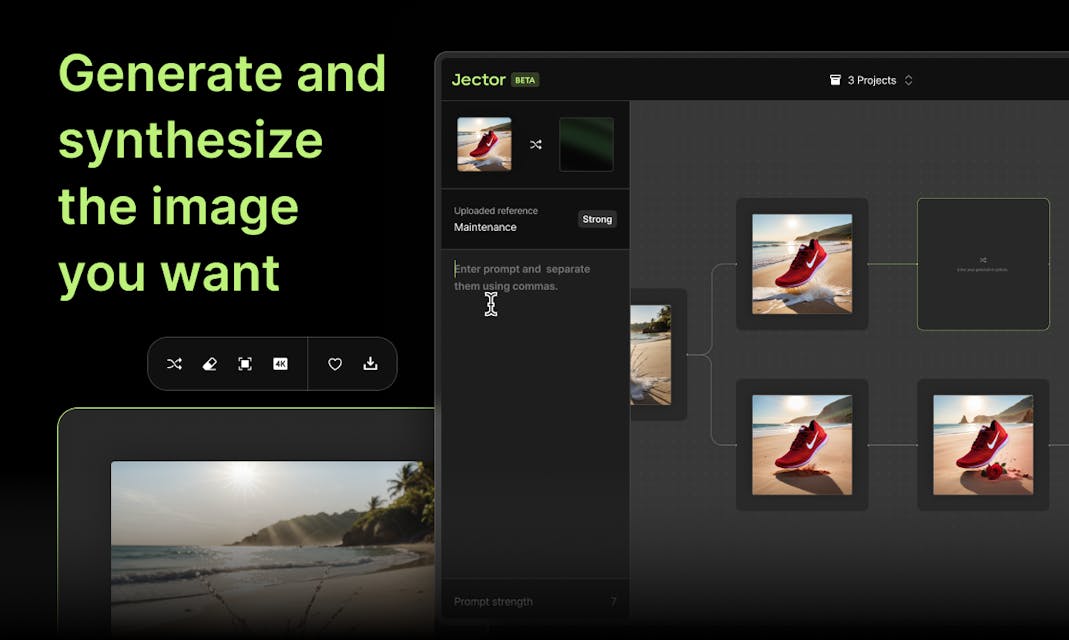The width and height of the screenshot is (1069, 640).
Task: Click the expand frame icon in toolbar
Action: click(x=245, y=364)
